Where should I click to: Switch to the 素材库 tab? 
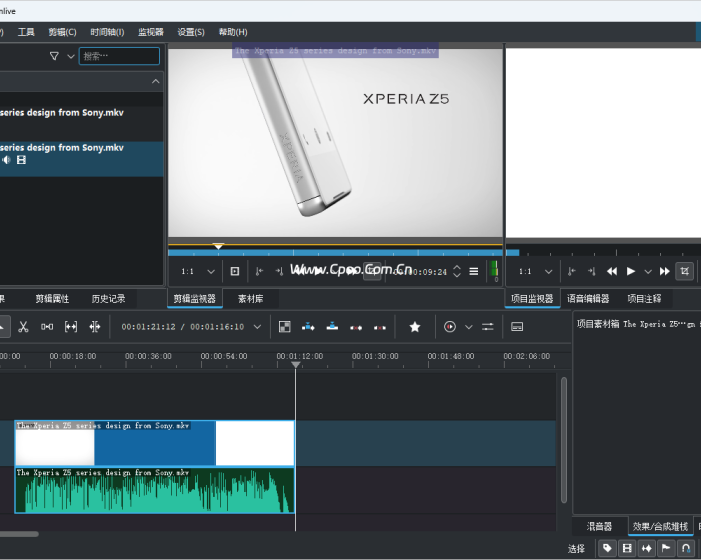(x=250, y=299)
